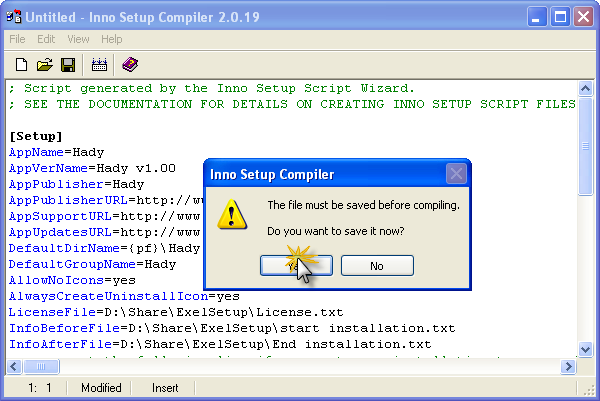Click the vertical scrollbar up arrow

tap(585, 89)
